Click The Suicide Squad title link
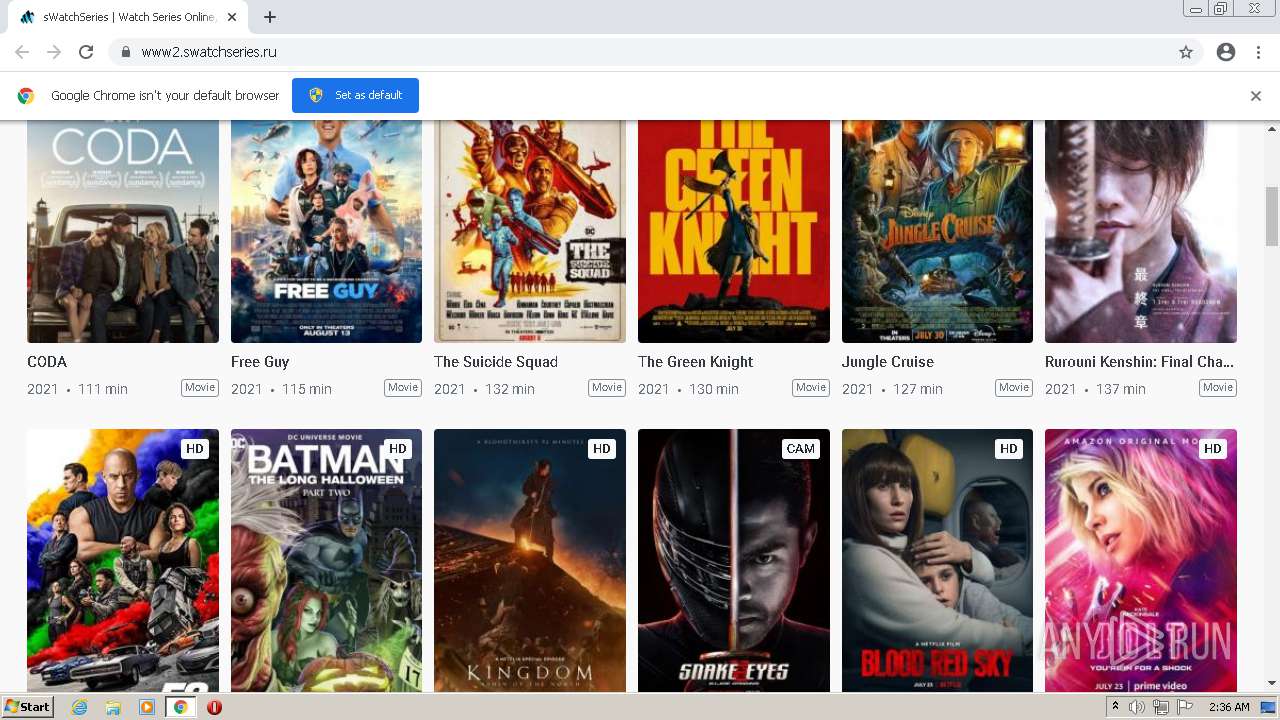Screen dimensions: 1280x720 (x=496, y=362)
